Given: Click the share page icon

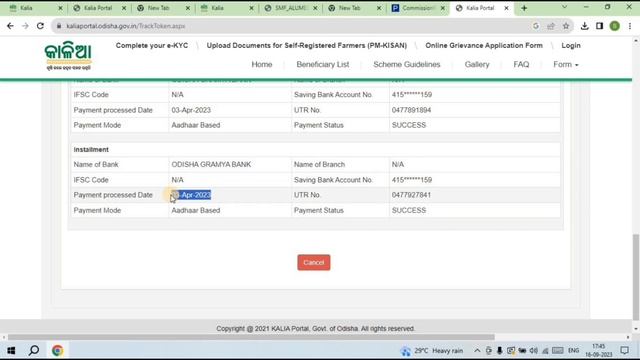Looking at the screenshot, I should (x=551, y=26).
